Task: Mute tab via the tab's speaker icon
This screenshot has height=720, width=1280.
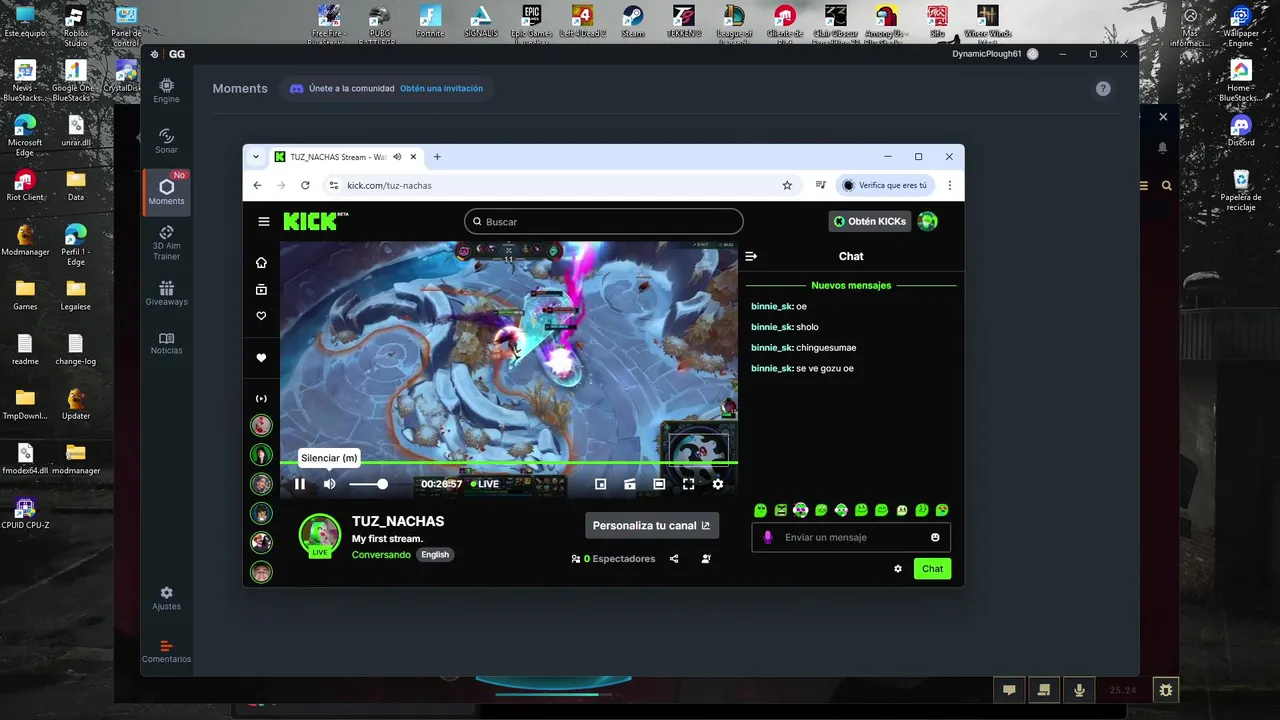Action: [x=397, y=157]
